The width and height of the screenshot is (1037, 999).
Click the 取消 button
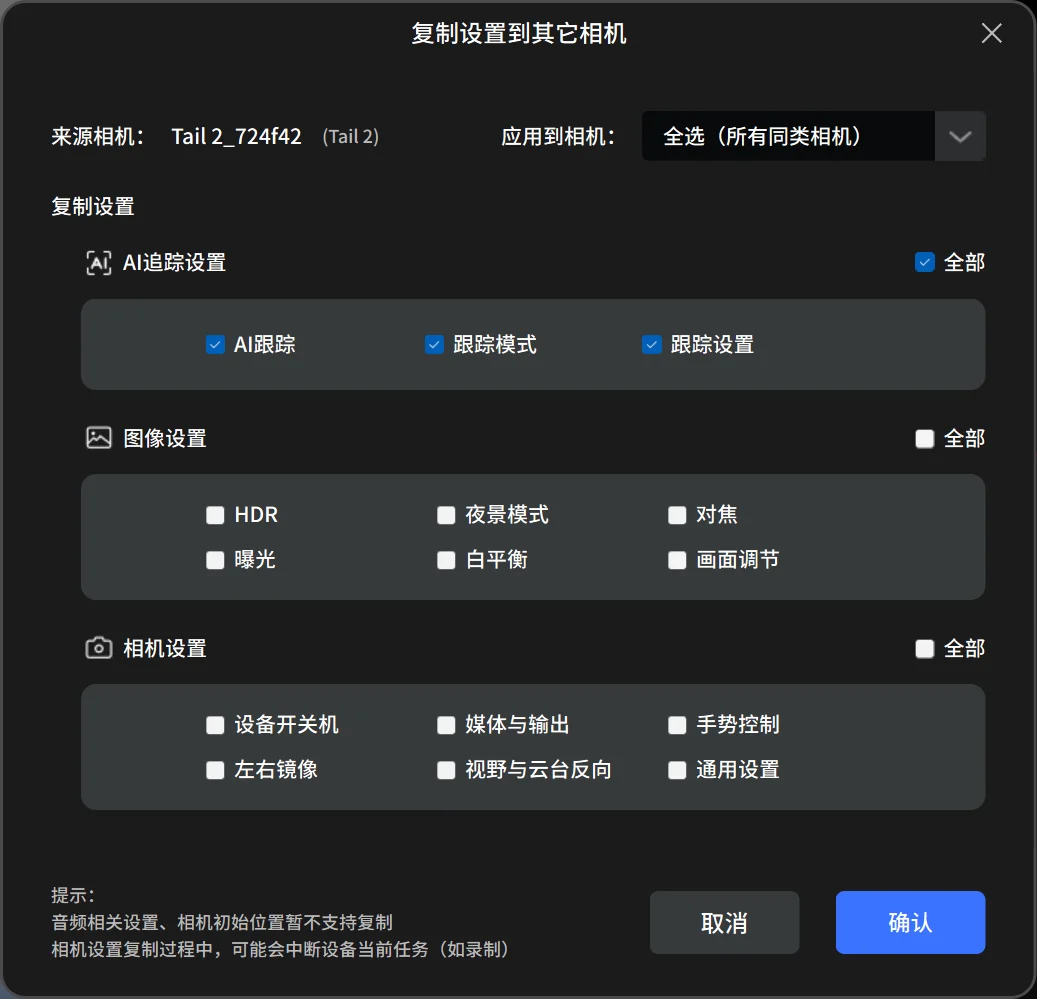[x=724, y=922]
